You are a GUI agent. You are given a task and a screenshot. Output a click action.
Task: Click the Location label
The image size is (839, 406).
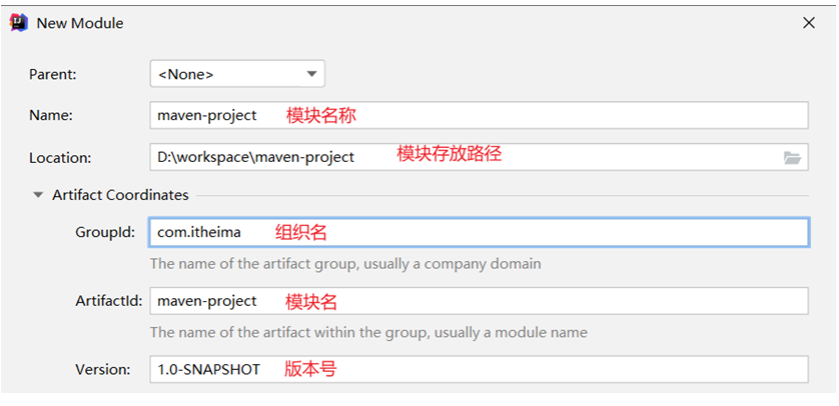[x=60, y=157]
